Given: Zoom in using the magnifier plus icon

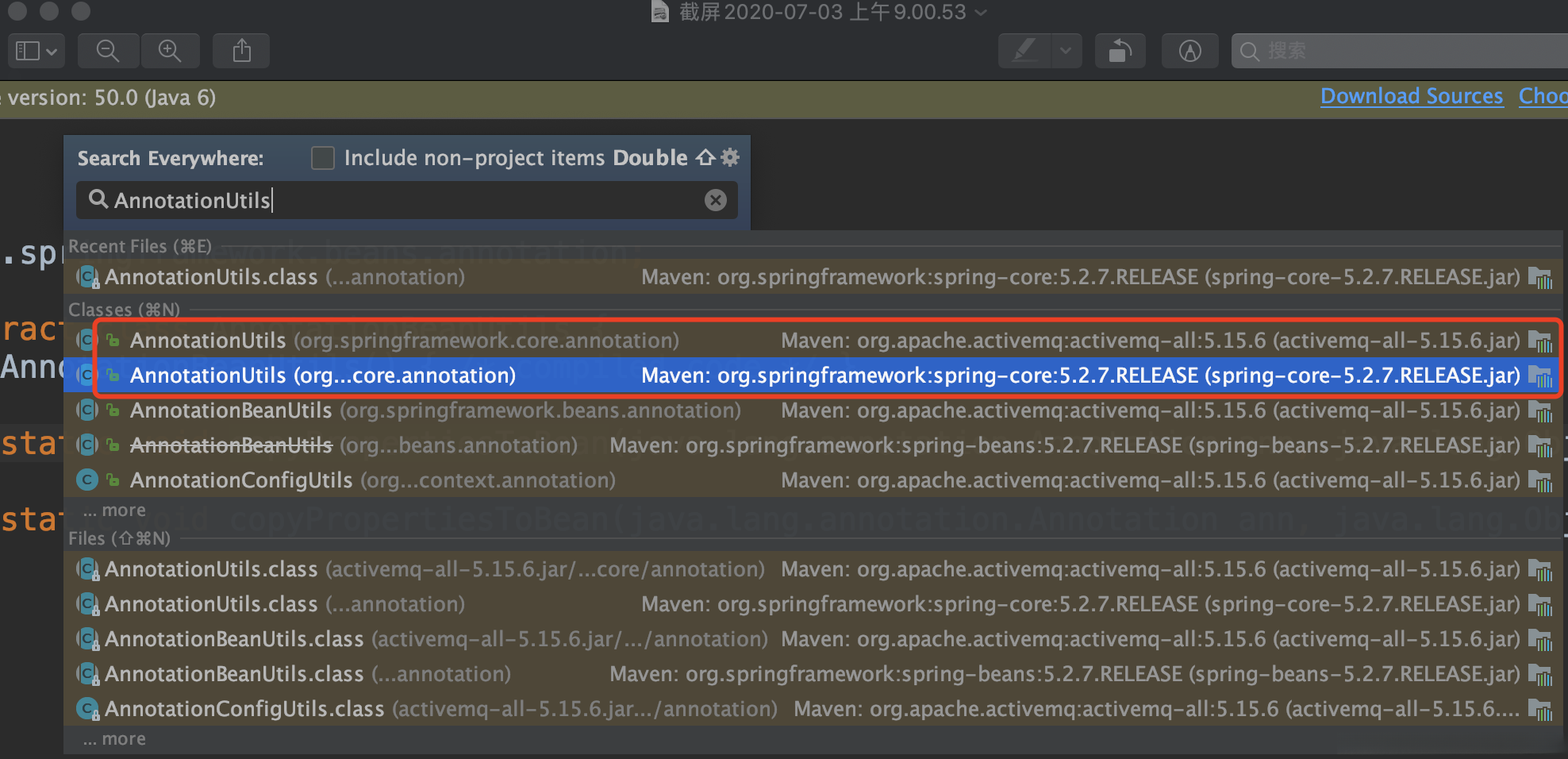Looking at the screenshot, I should click(x=170, y=51).
